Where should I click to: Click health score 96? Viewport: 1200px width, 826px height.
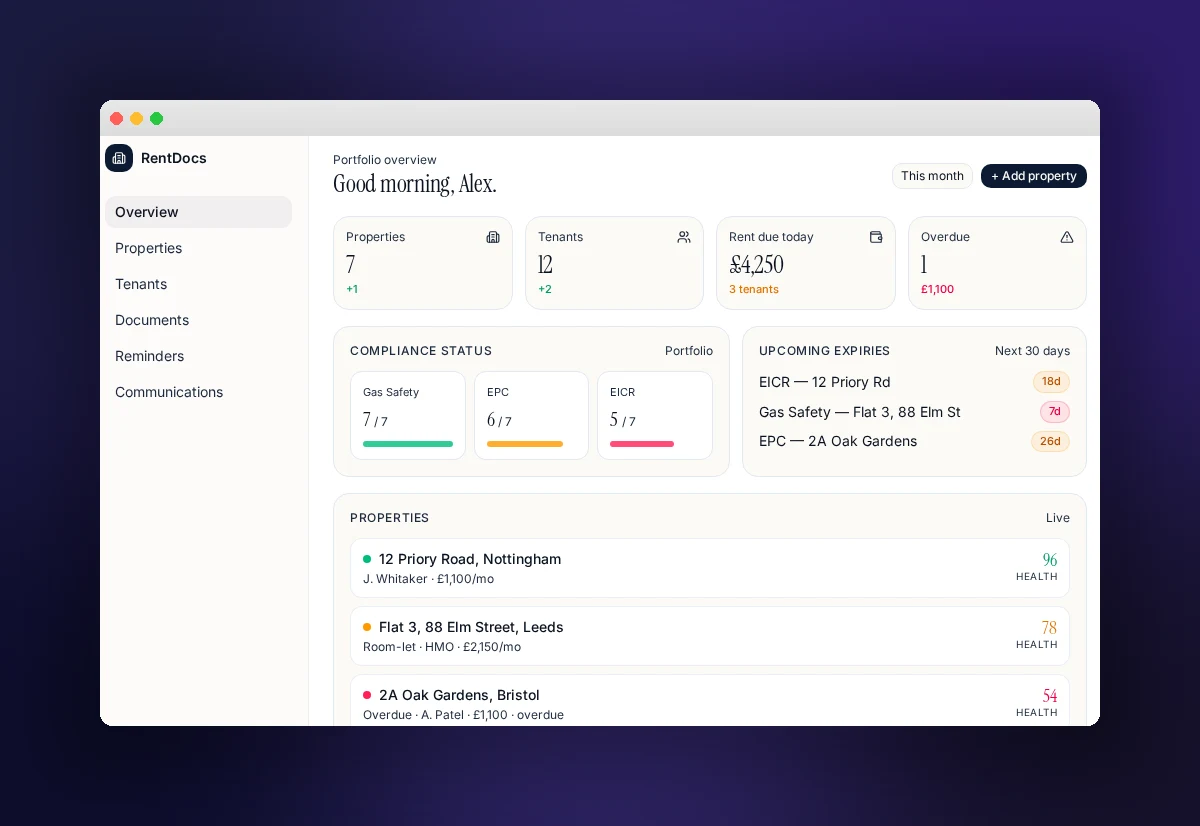(x=1050, y=560)
